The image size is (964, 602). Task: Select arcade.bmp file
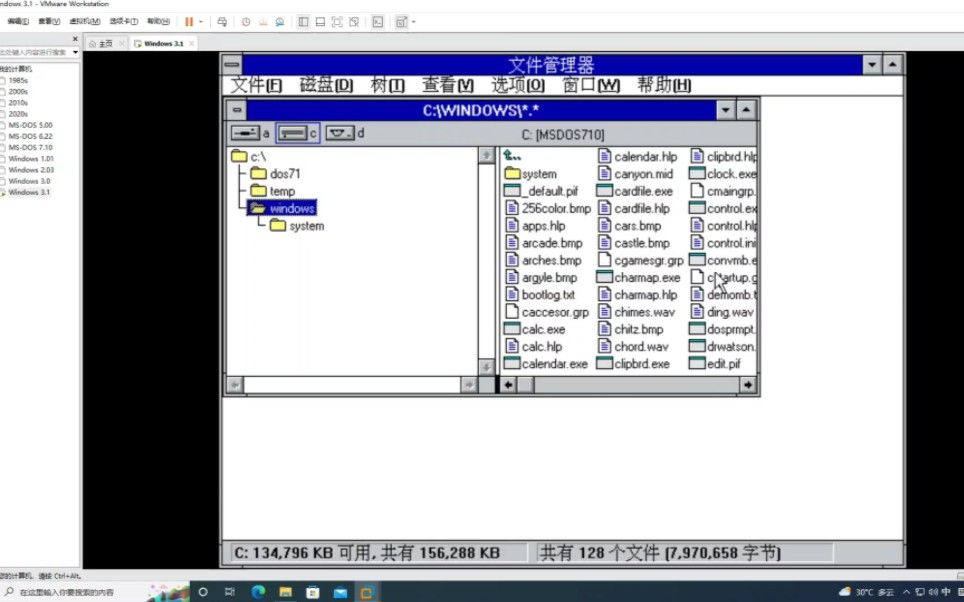point(543,243)
